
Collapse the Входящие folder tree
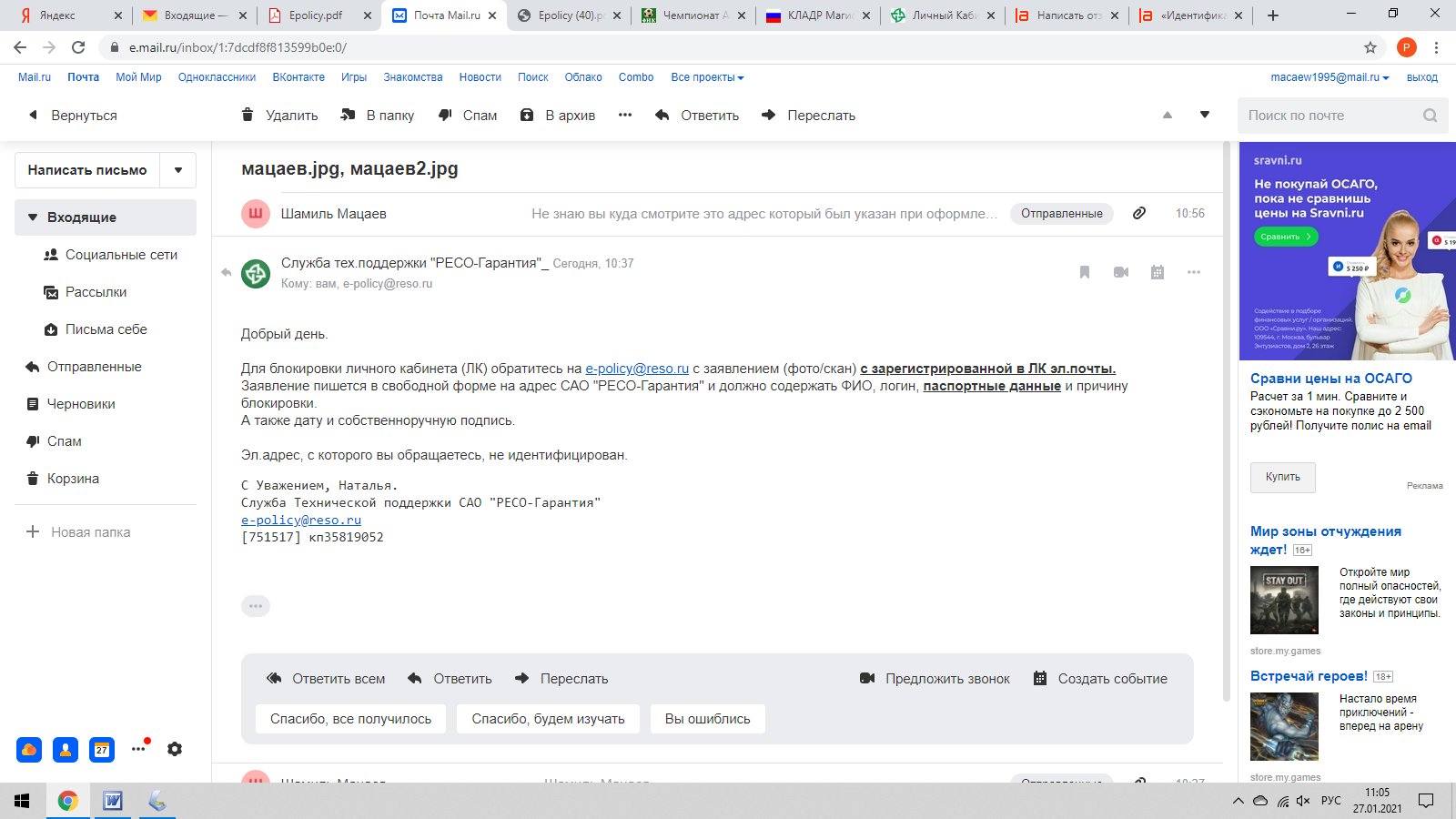33,217
